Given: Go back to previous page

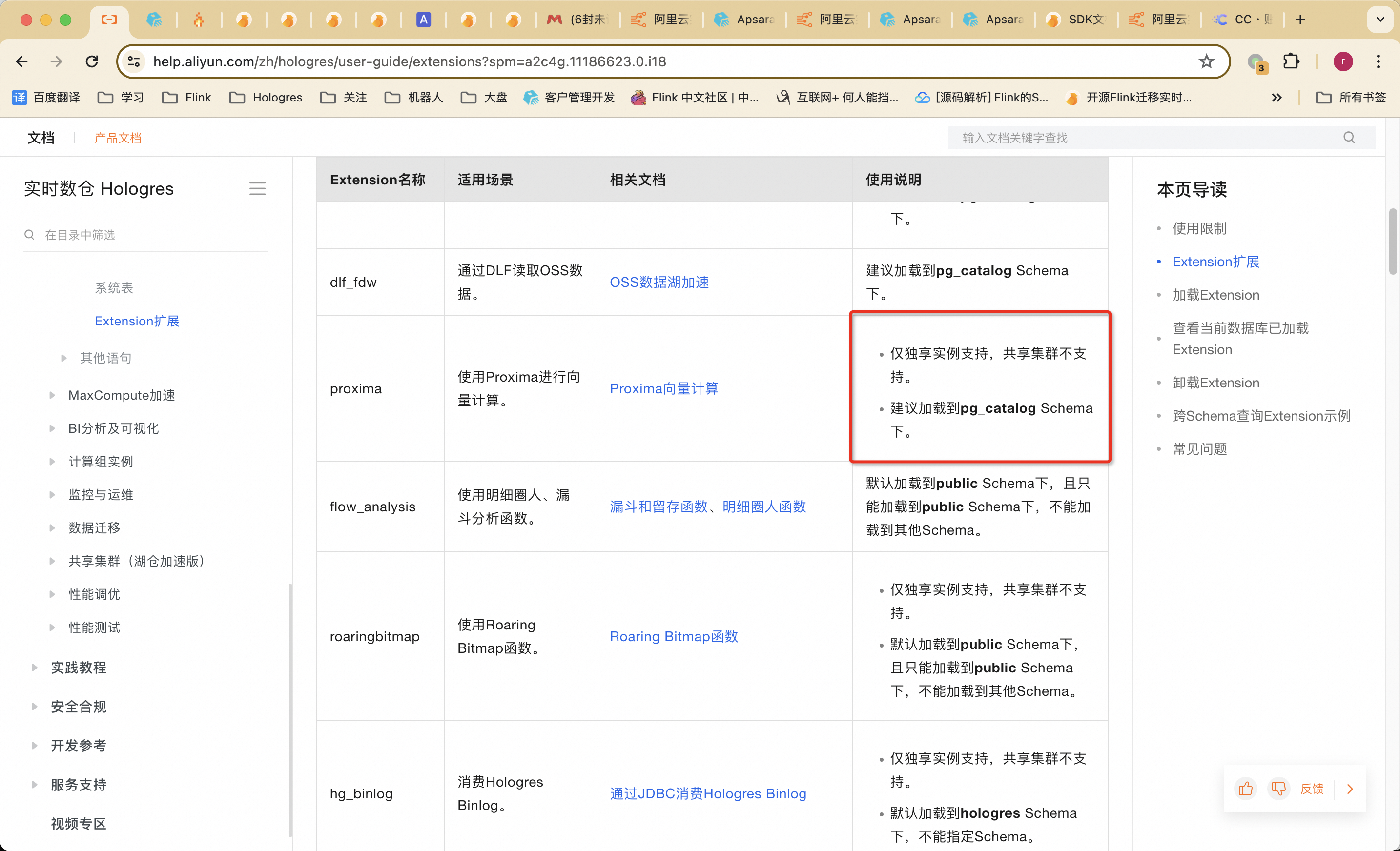Looking at the screenshot, I should [21, 61].
